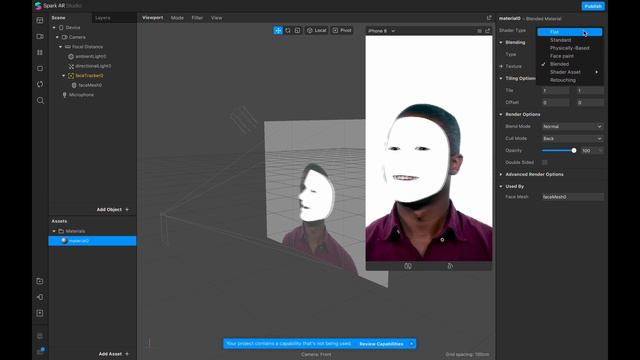Open the iPhone 8 simulator device dropdown
Viewport: 640px width, 360px height.
(381, 31)
